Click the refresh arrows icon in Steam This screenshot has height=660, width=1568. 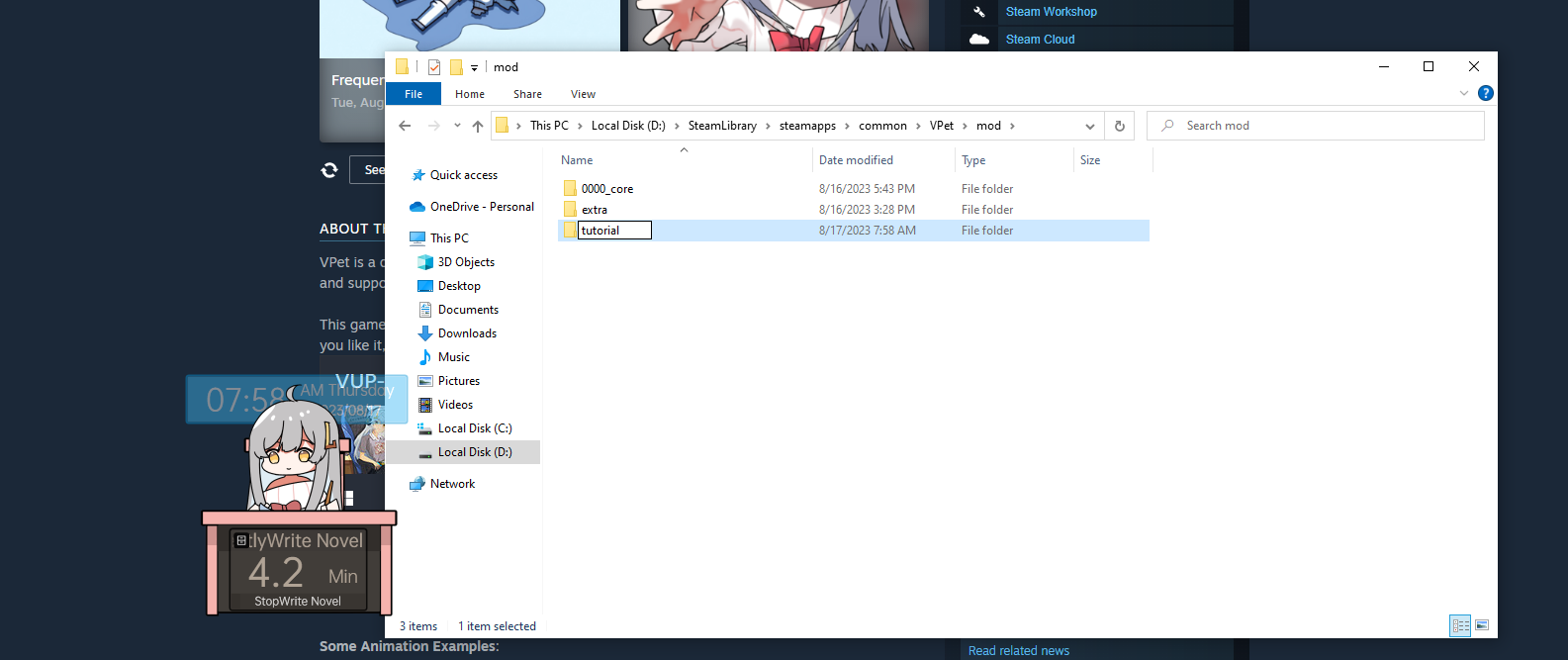click(x=329, y=170)
